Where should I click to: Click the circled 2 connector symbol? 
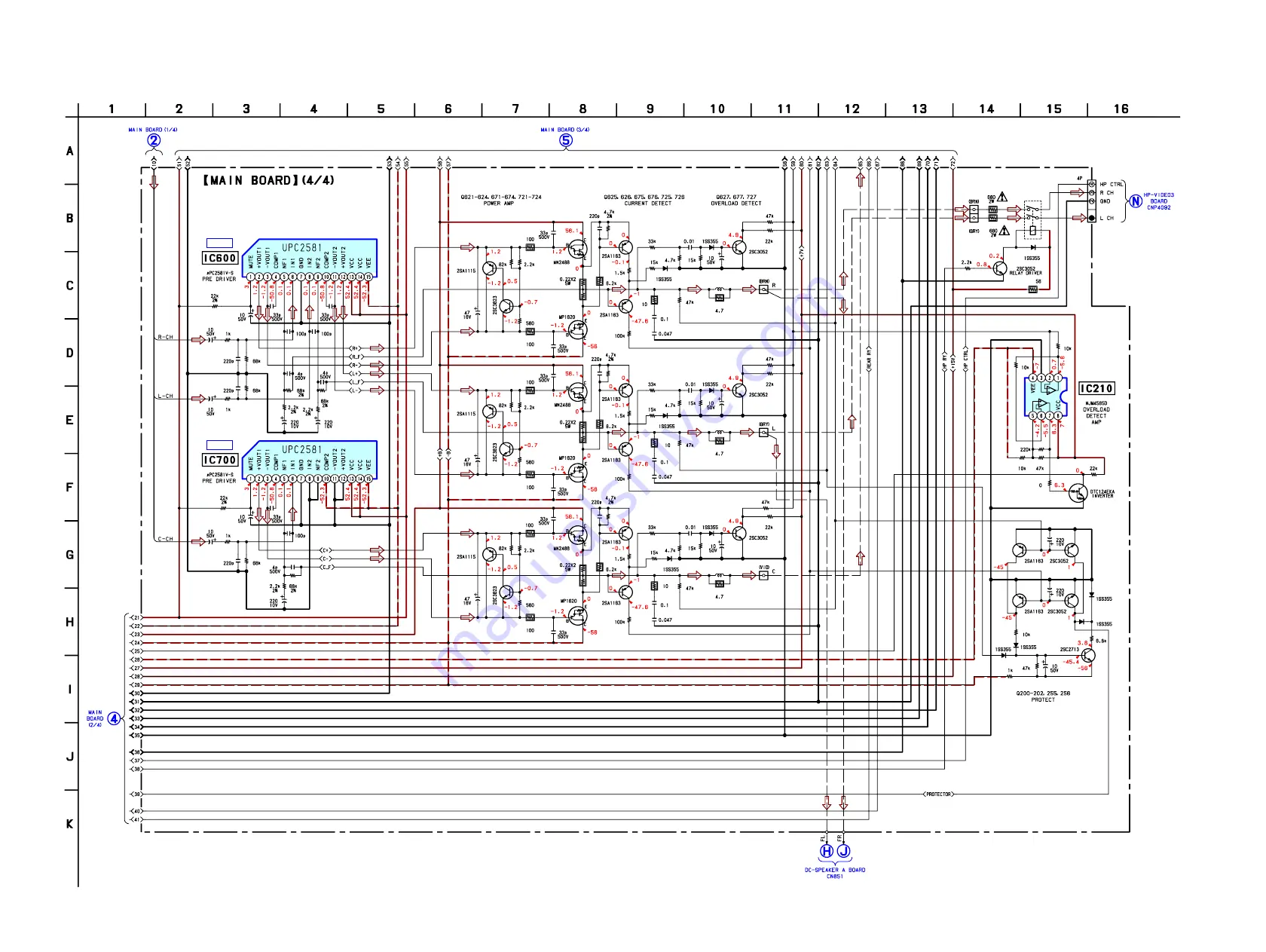tap(154, 140)
